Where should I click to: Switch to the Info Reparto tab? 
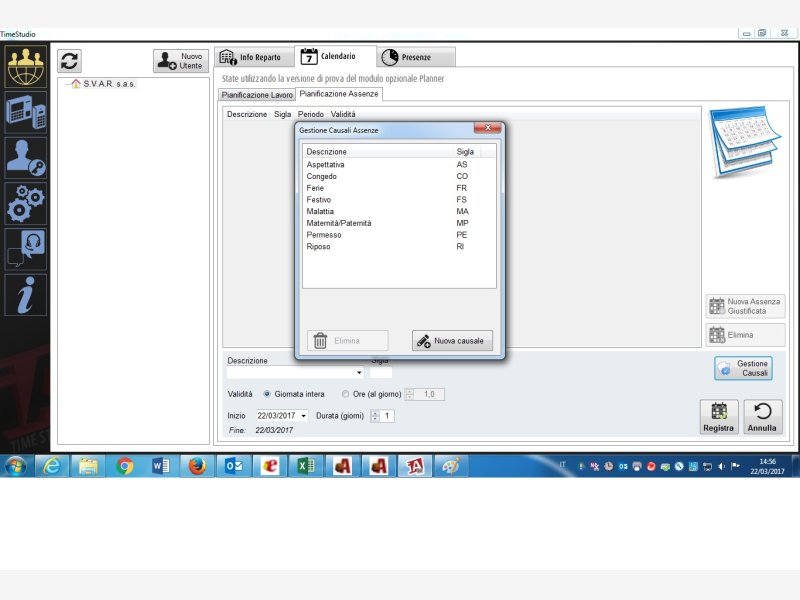256,57
